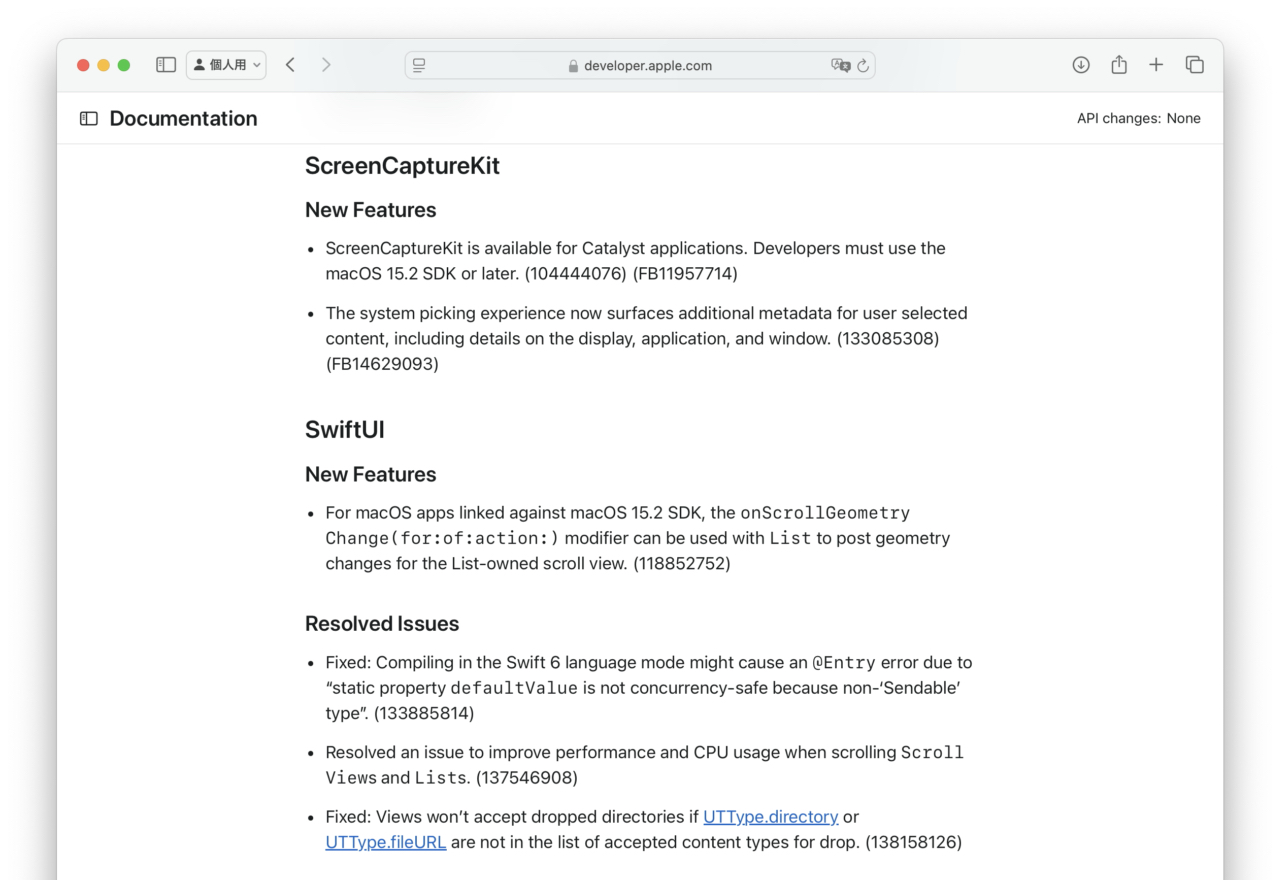The height and width of the screenshot is (880, 1280).
Task: Click the text (118852752)
Action: tap(682, 564)
